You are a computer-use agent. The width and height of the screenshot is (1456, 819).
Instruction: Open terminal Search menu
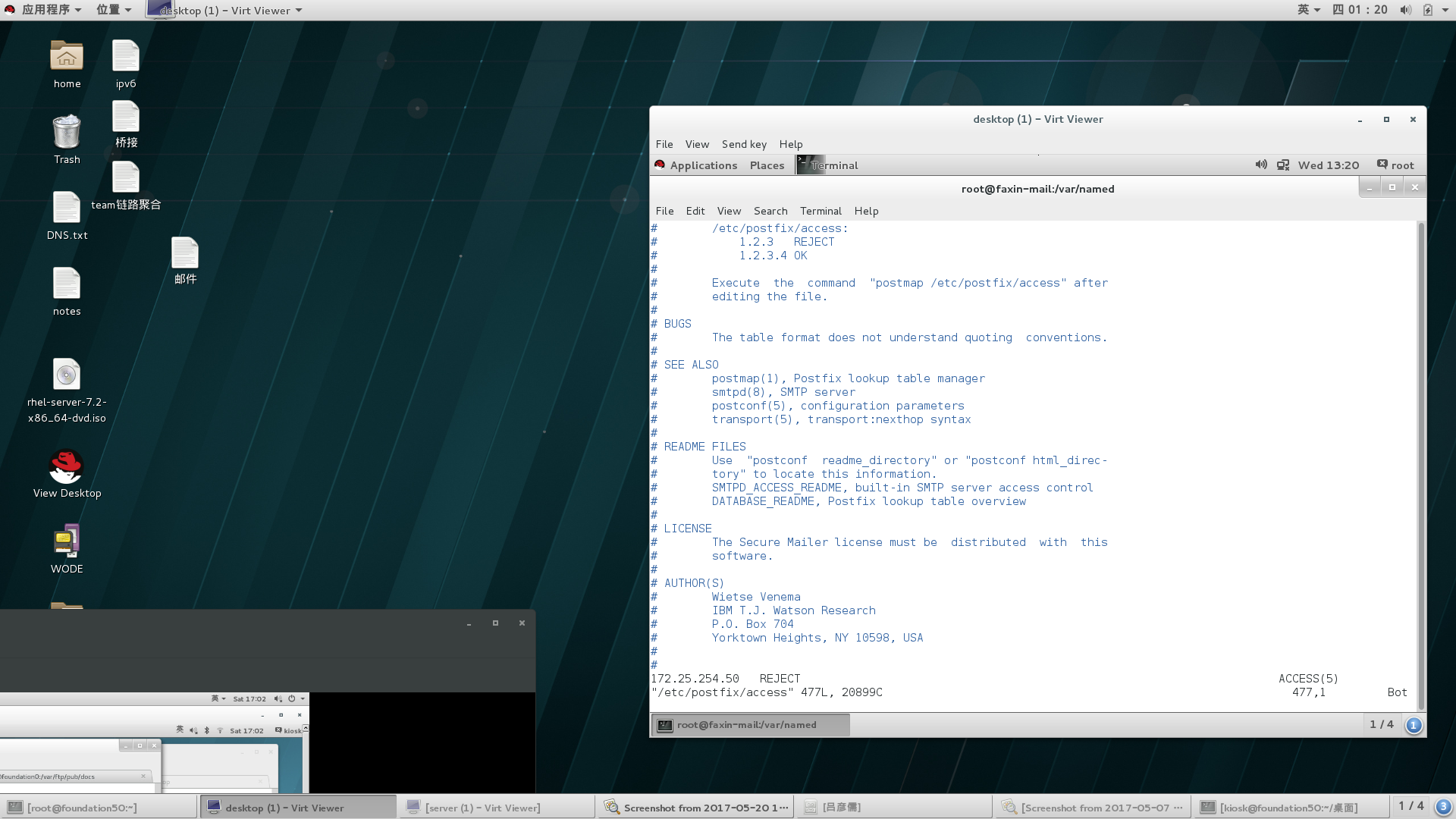[x=770, y=211]
